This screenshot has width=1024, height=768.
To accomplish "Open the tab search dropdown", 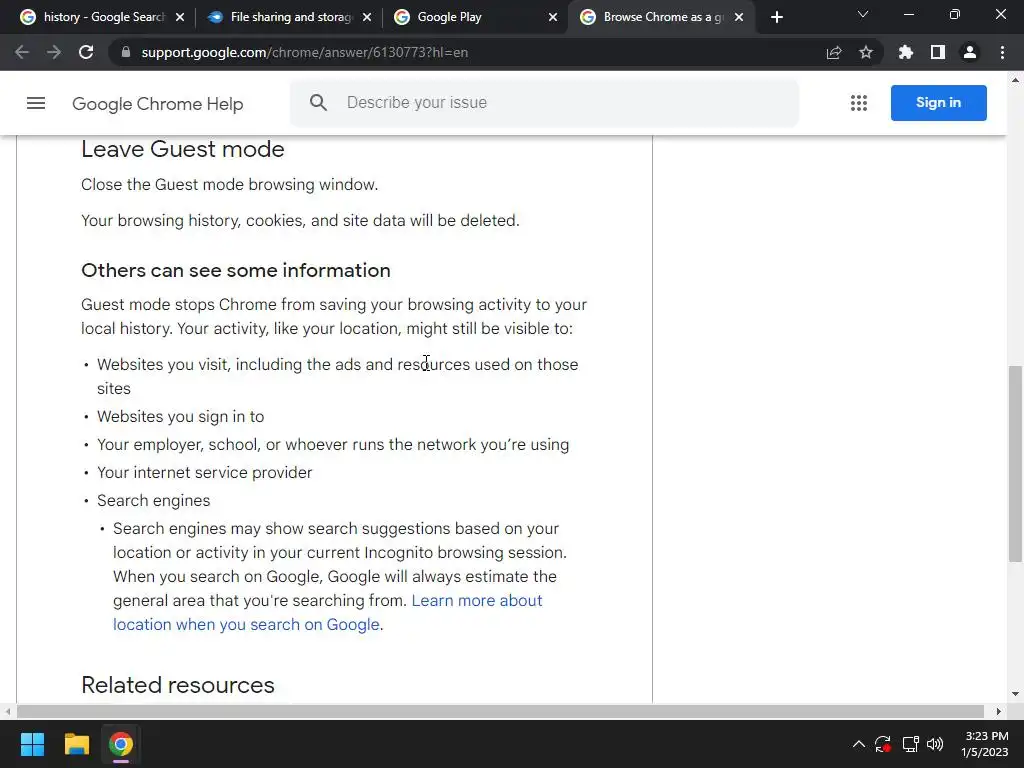I will 863,14.
